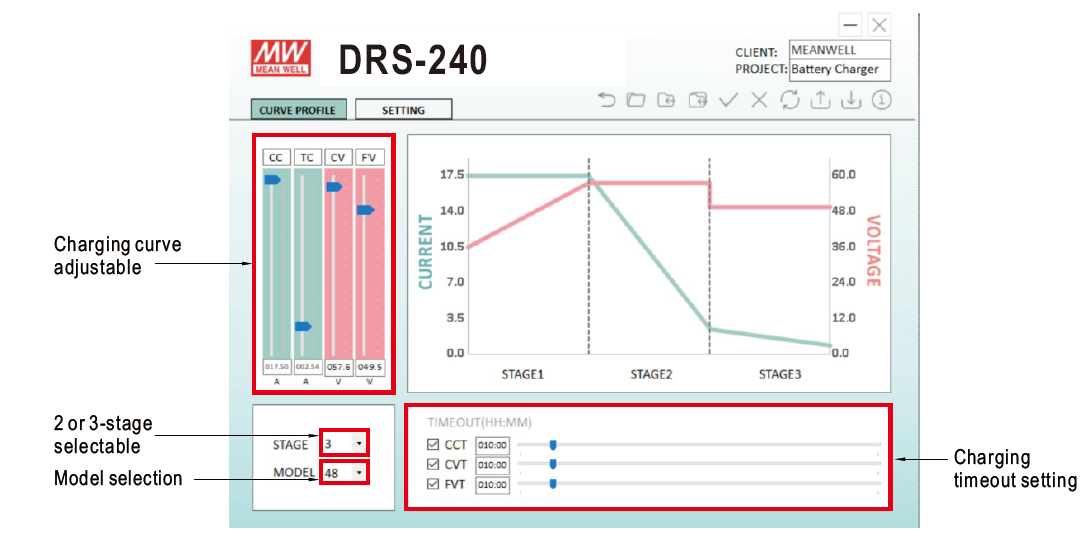
Task: Click the CC label box
Action: click(276, 157)
